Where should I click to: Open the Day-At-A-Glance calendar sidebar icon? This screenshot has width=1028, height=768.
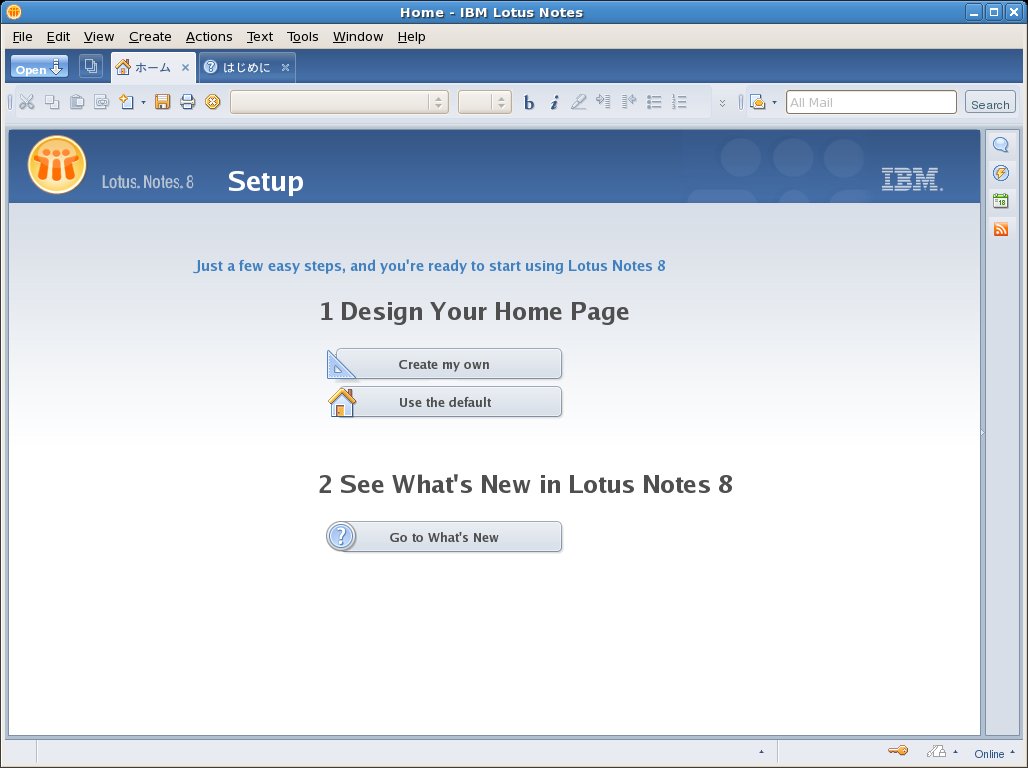coord(1000,201)
